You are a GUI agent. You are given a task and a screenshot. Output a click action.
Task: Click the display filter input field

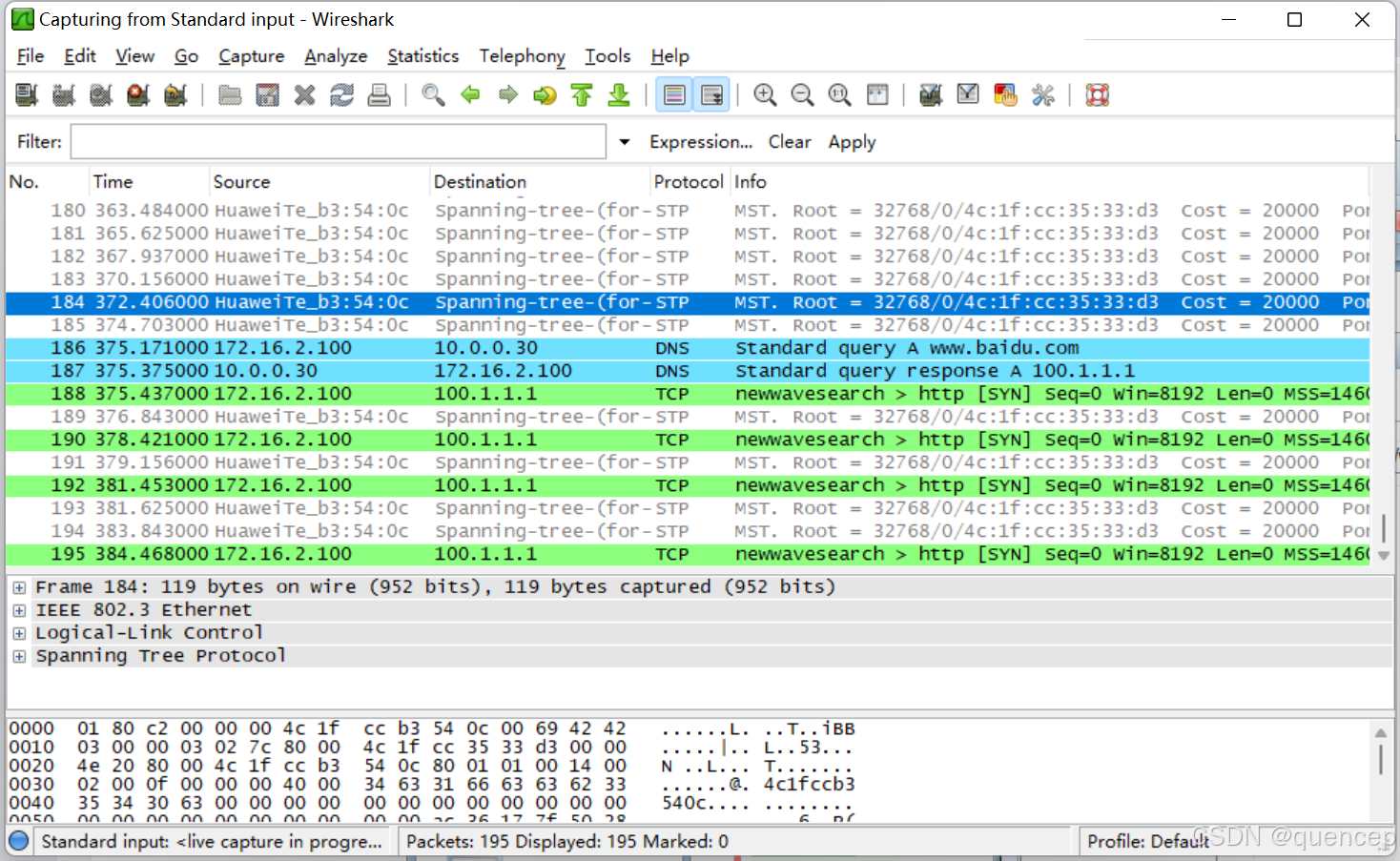tap(339, 141)
